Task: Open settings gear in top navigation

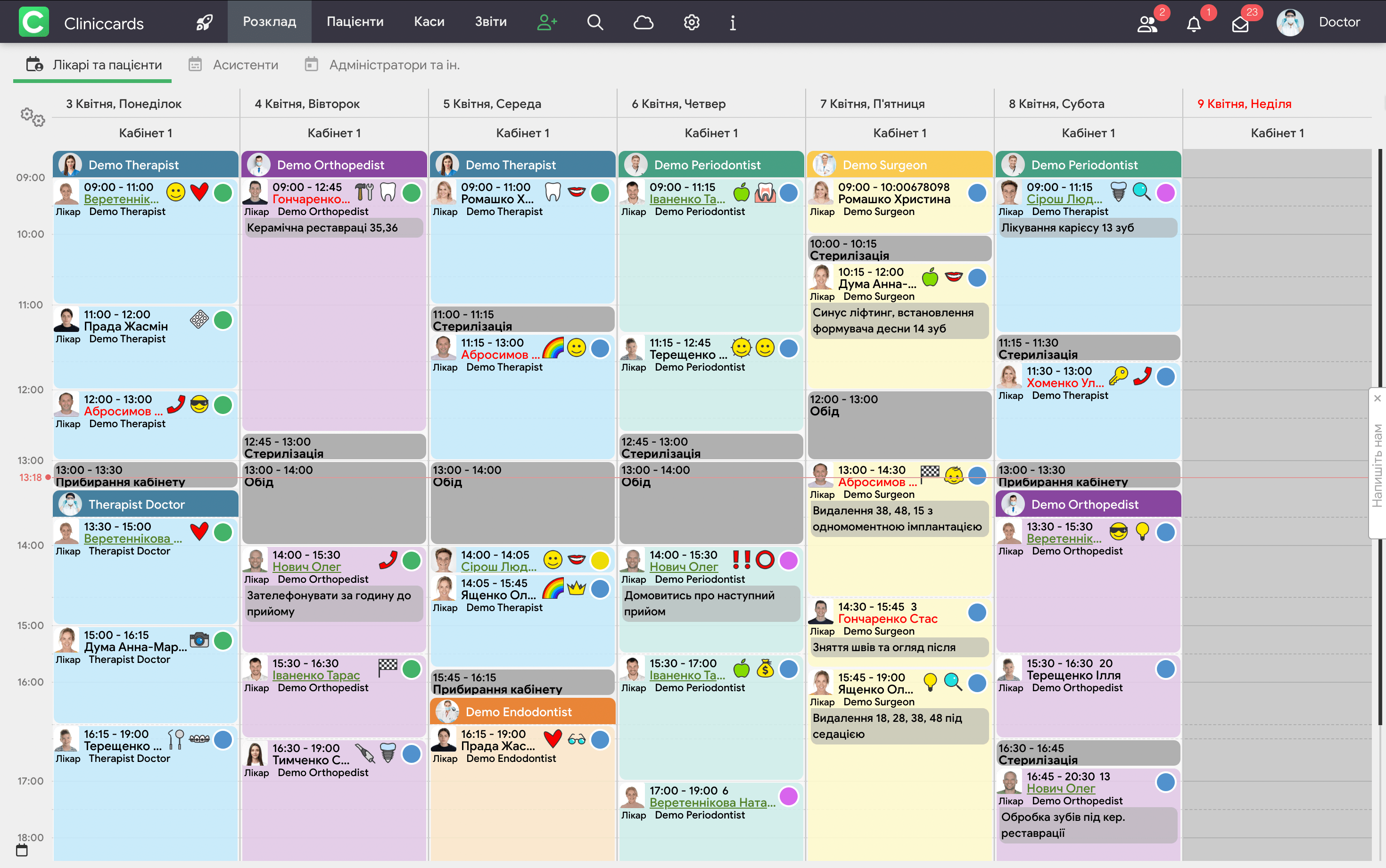Action: tap(692, 22)
